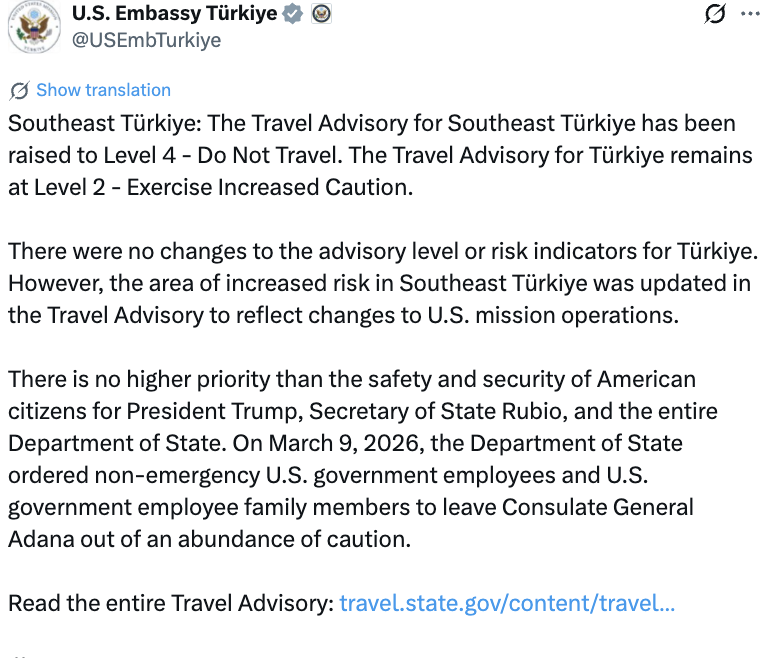Image resolution: width=768 pixels, height=658 pixels.
Task: Click the paragraph starting "Southeast Türkiye: The Travel"
Action: pos(380,155)
